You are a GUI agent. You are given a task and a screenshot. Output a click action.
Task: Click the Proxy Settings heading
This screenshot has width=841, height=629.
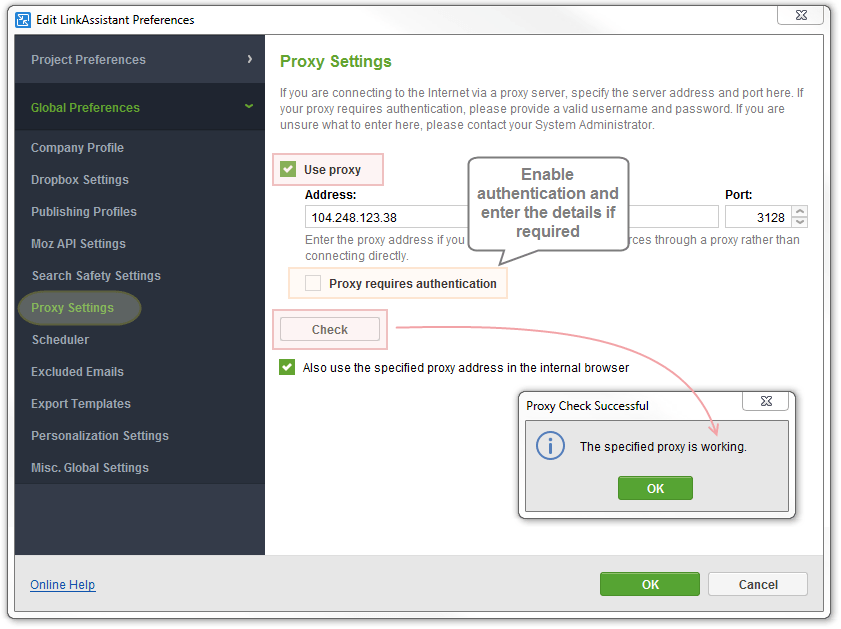pos(336,61)
